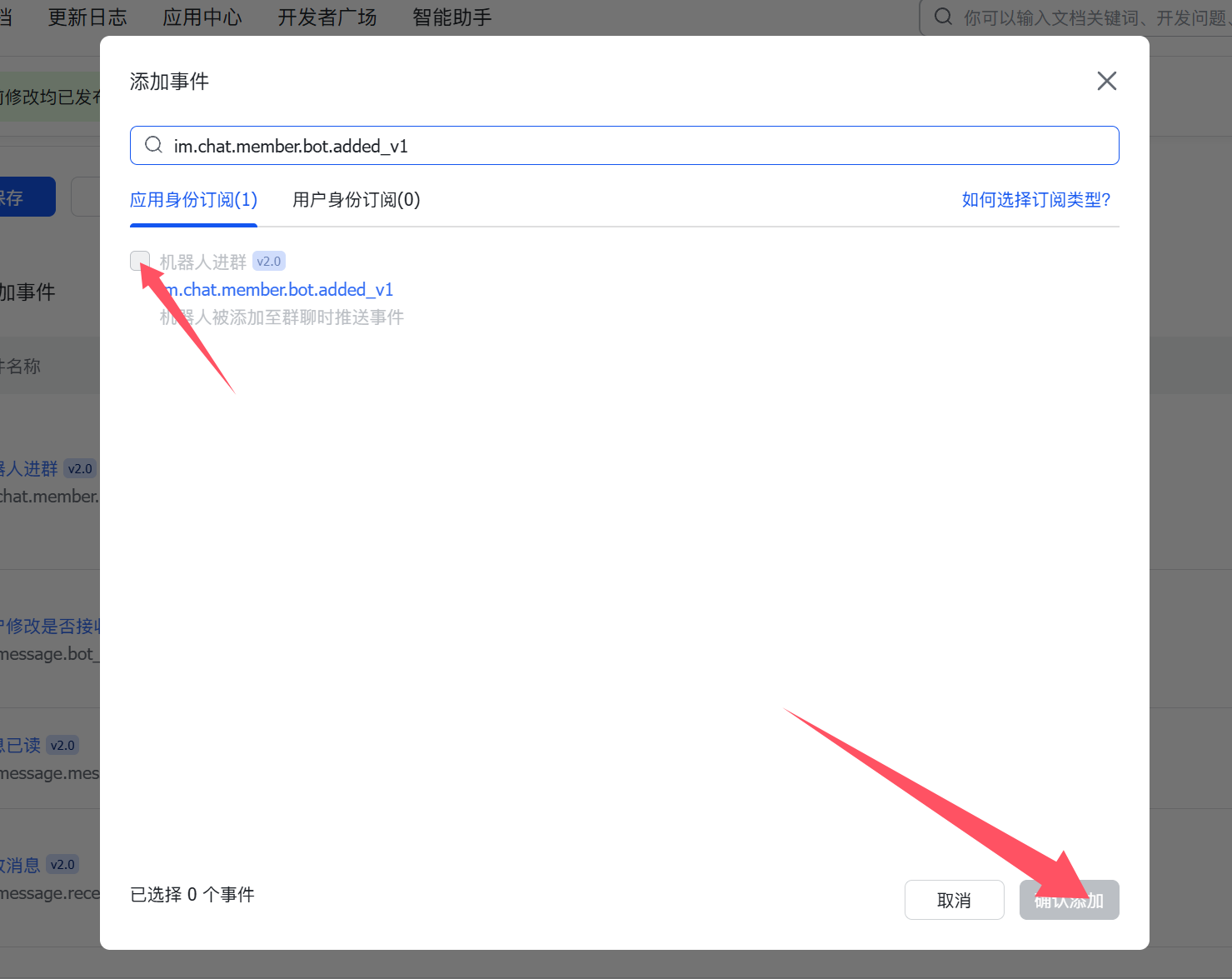Click the magnifier icon in top search

[x=943, y=17]
